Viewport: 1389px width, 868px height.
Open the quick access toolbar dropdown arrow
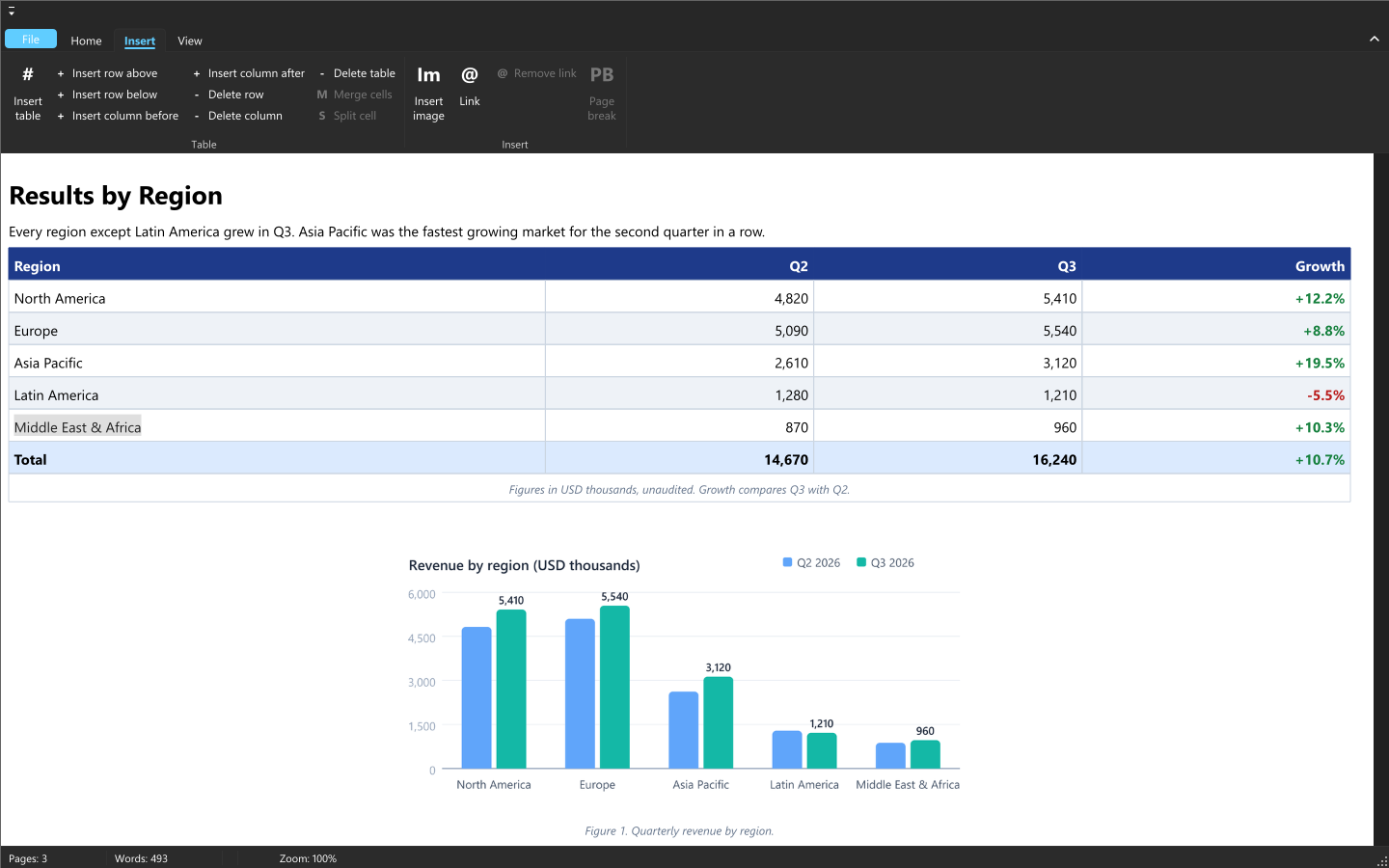tap(12, 13)
